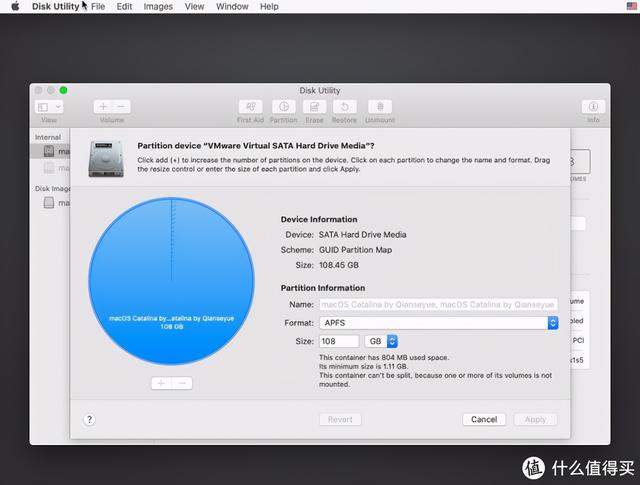
Task: Open the Disk Utility application menu
Action: click(56, 7)
